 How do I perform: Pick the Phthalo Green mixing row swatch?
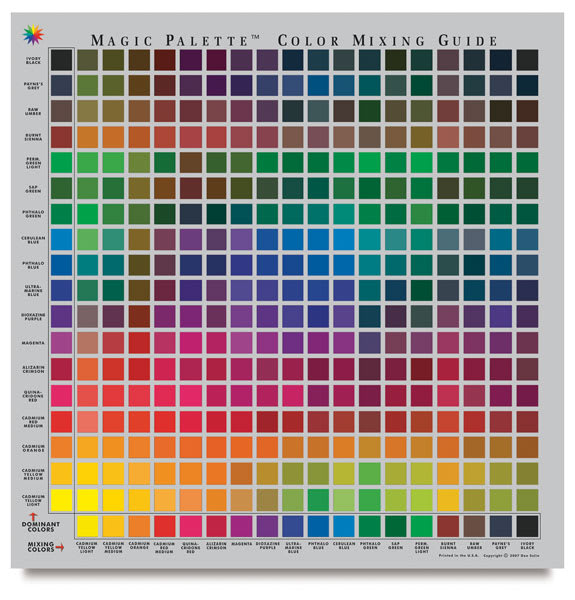(x=370, y=526)
